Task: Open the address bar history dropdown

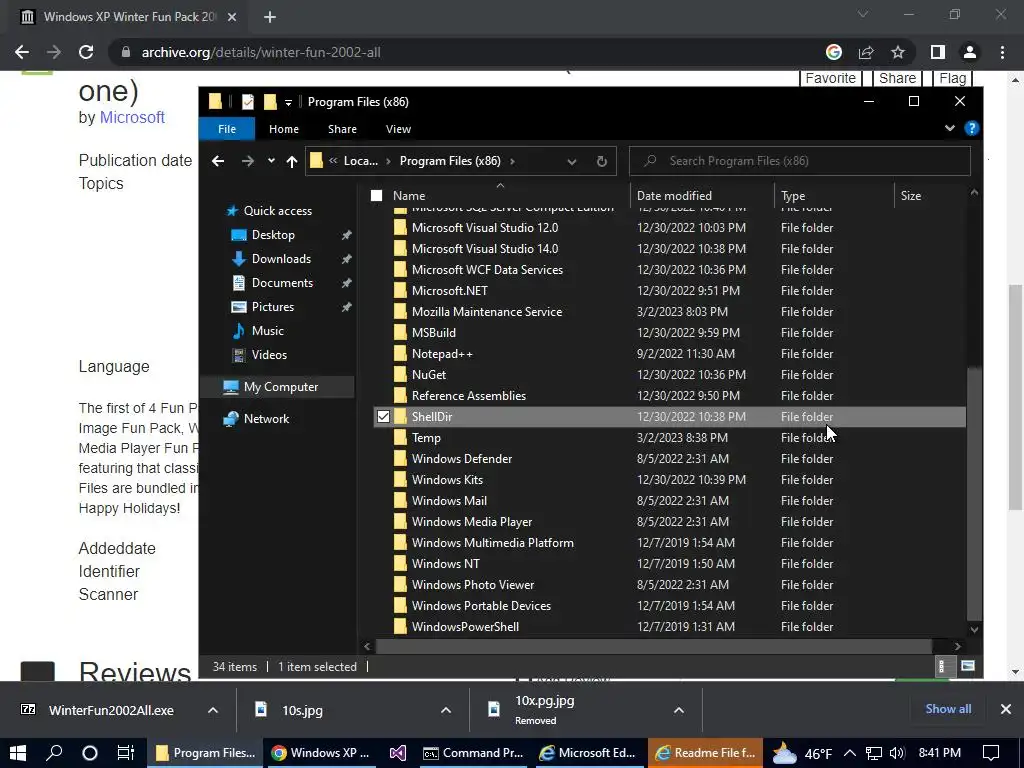Action: point(571,161)
